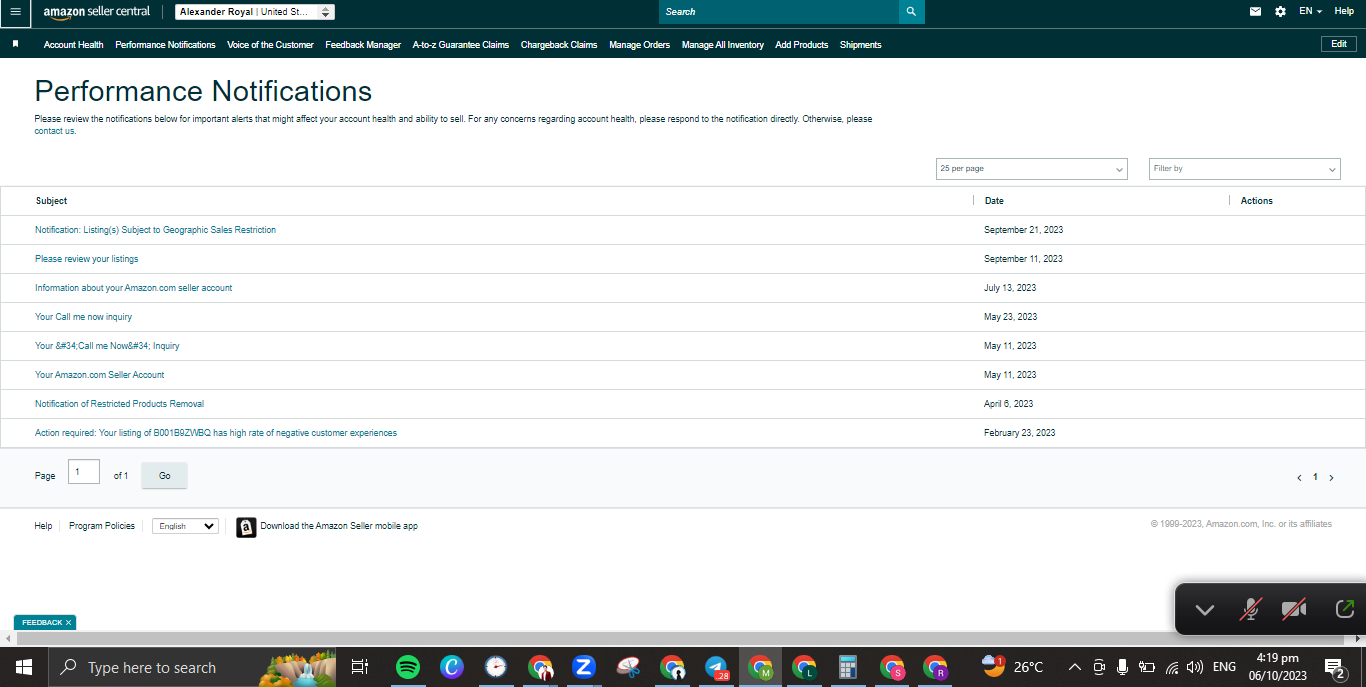Open Telegram from the taskbar
This screenshot has height=687, width=1366.
tap(716, 667)
